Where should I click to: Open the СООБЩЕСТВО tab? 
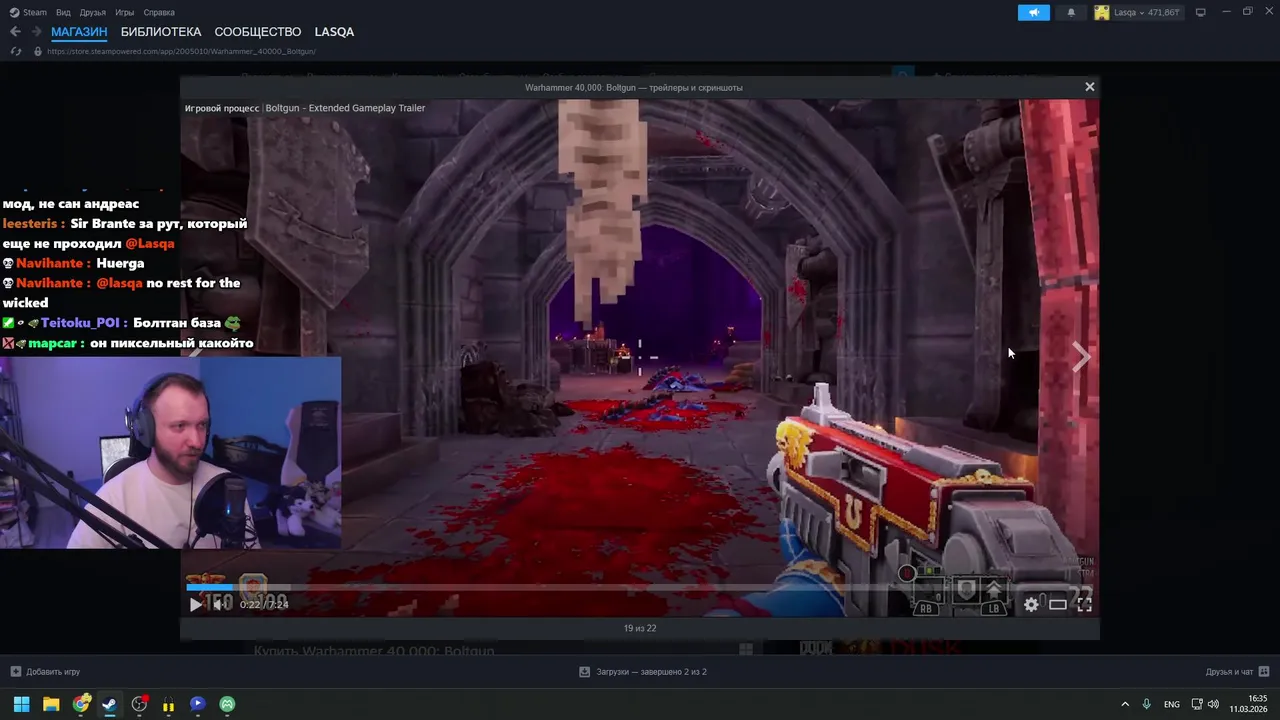click(258, 32)
